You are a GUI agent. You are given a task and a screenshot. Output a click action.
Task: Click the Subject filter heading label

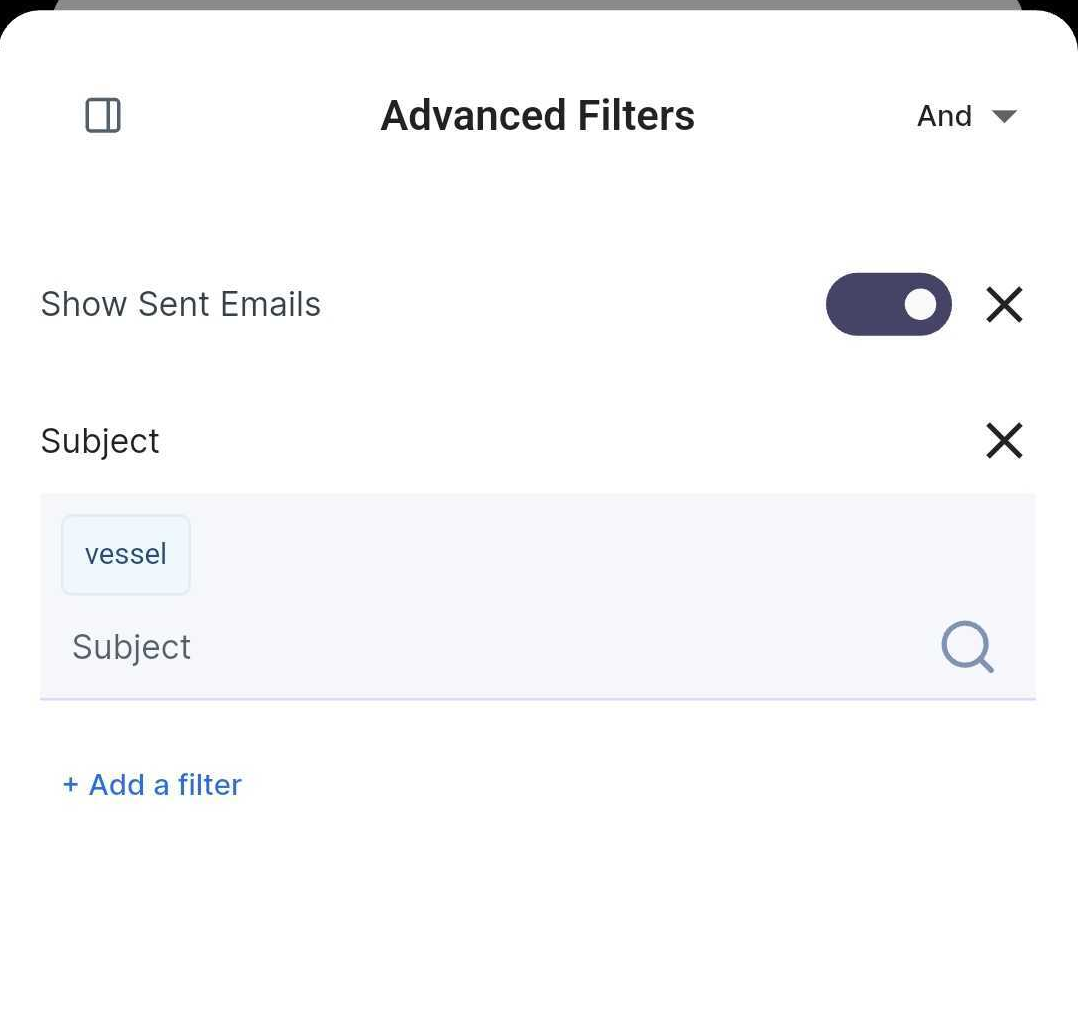click(x=100, y=441)
